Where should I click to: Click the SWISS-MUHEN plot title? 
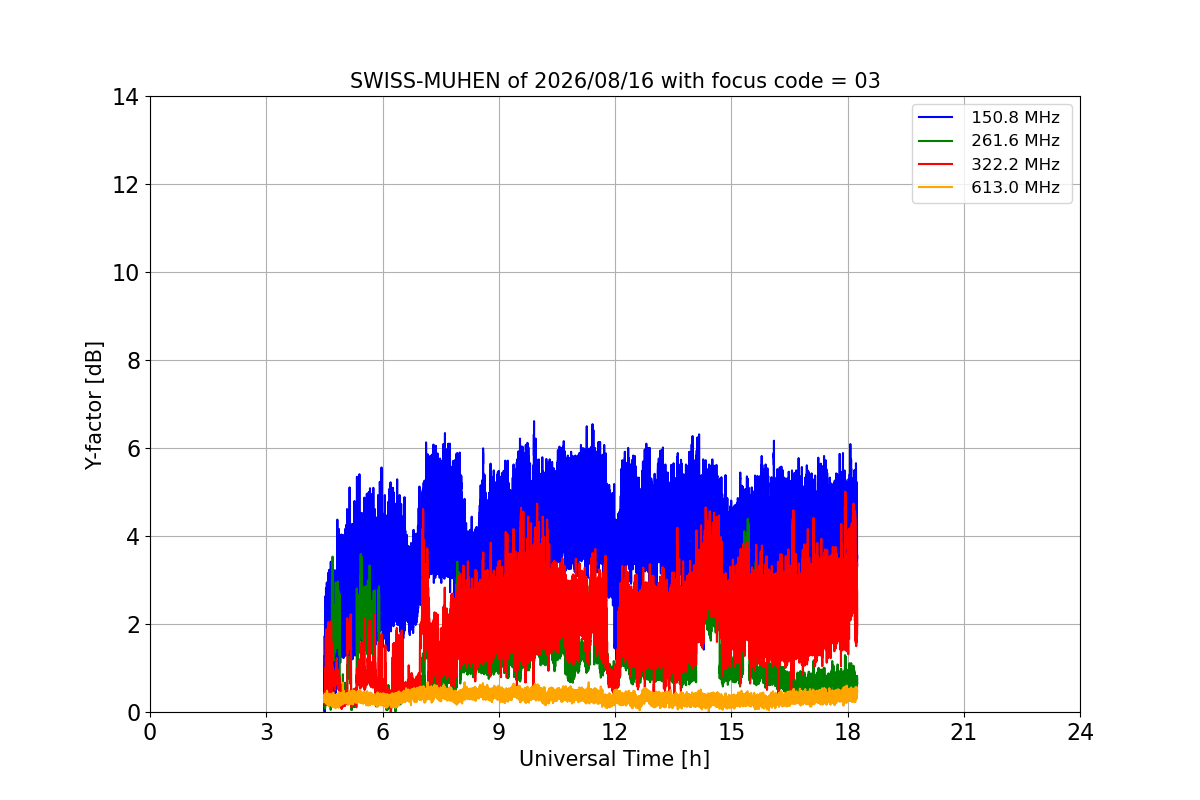615,81
